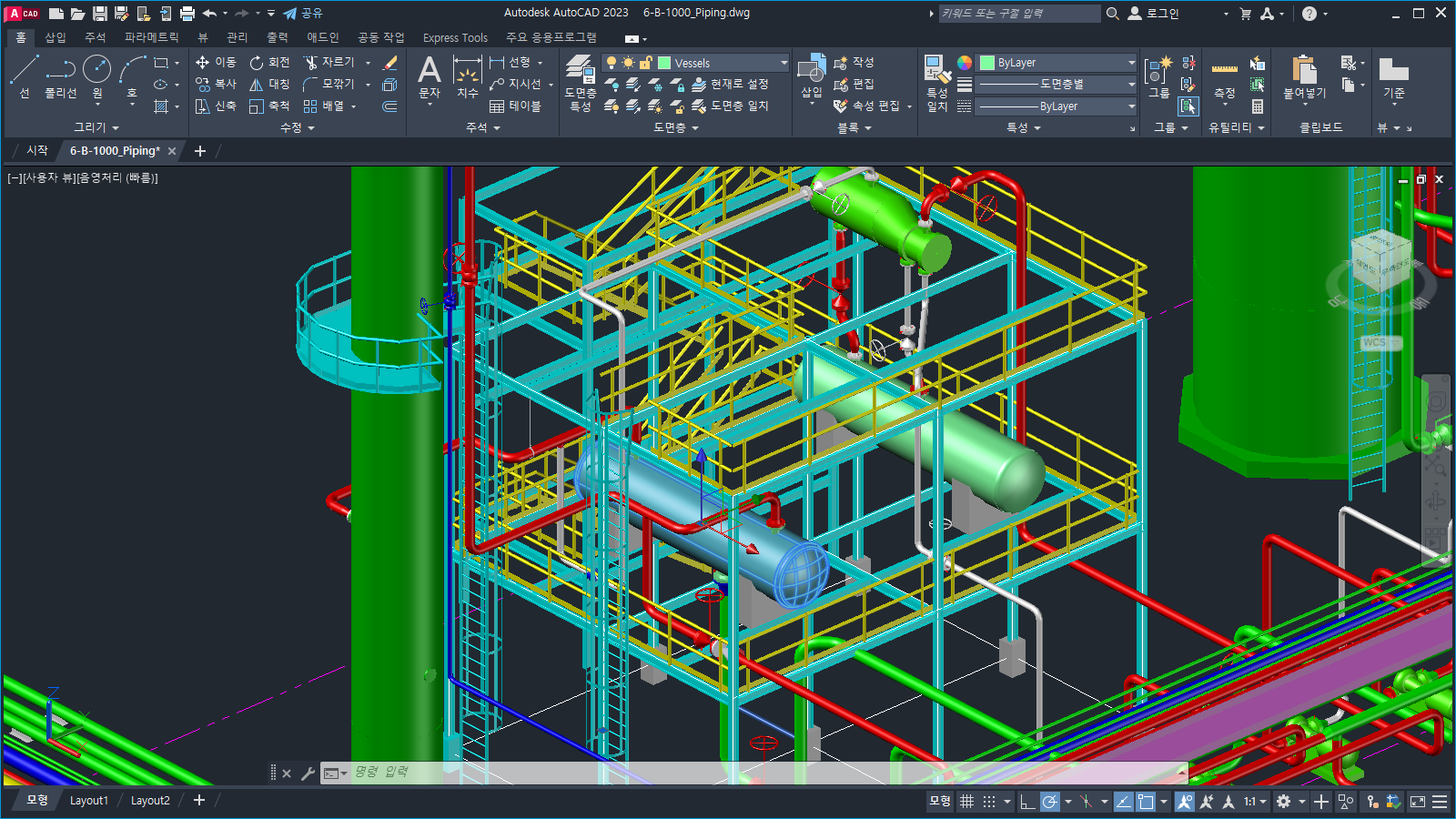The image size is (1456, 819).
Task: Open the ByLayer linetype dropdown
Action: tap(1057, 106)
